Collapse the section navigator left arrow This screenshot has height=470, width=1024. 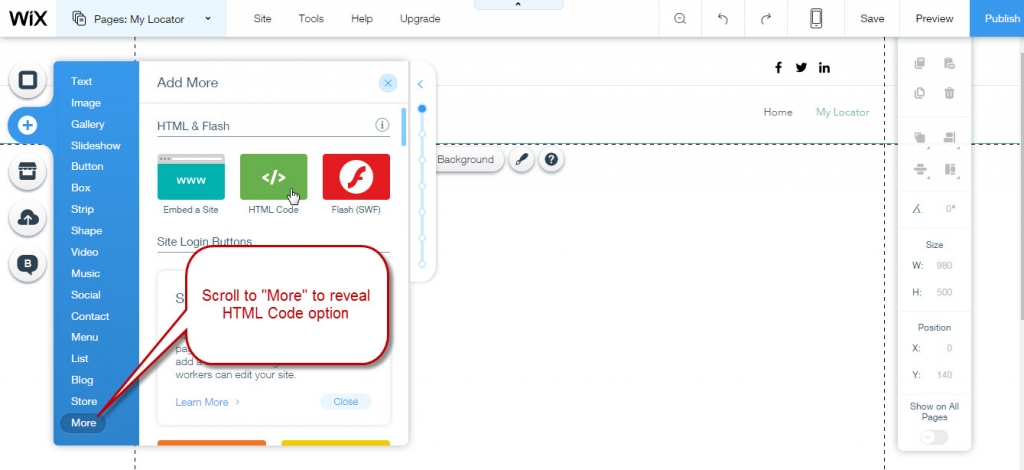pos(421,84)
